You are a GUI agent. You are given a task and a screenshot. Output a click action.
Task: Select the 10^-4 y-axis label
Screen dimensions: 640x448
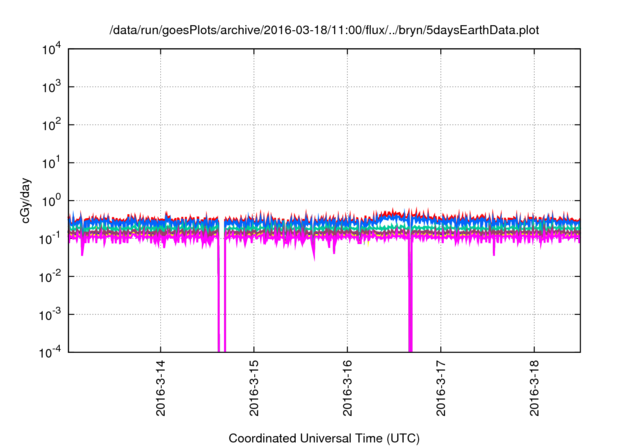pos(51,352)
